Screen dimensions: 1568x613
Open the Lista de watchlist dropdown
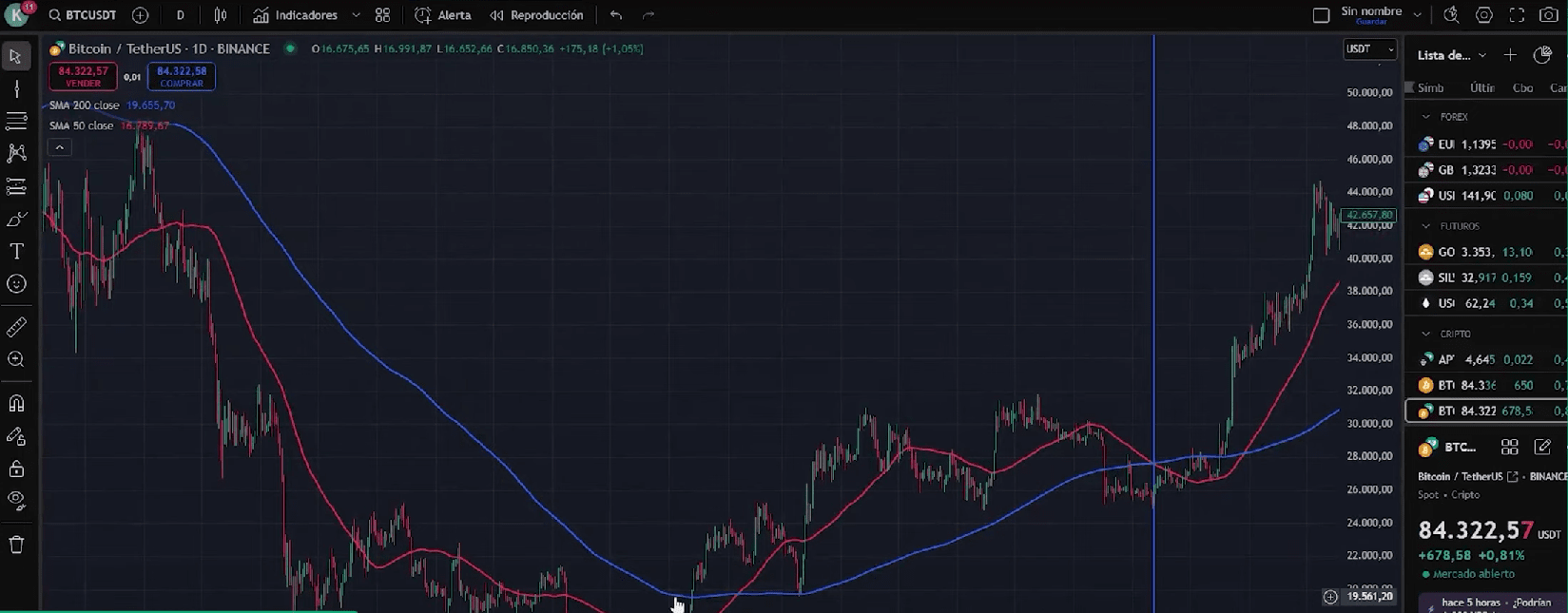(1451, 55)
